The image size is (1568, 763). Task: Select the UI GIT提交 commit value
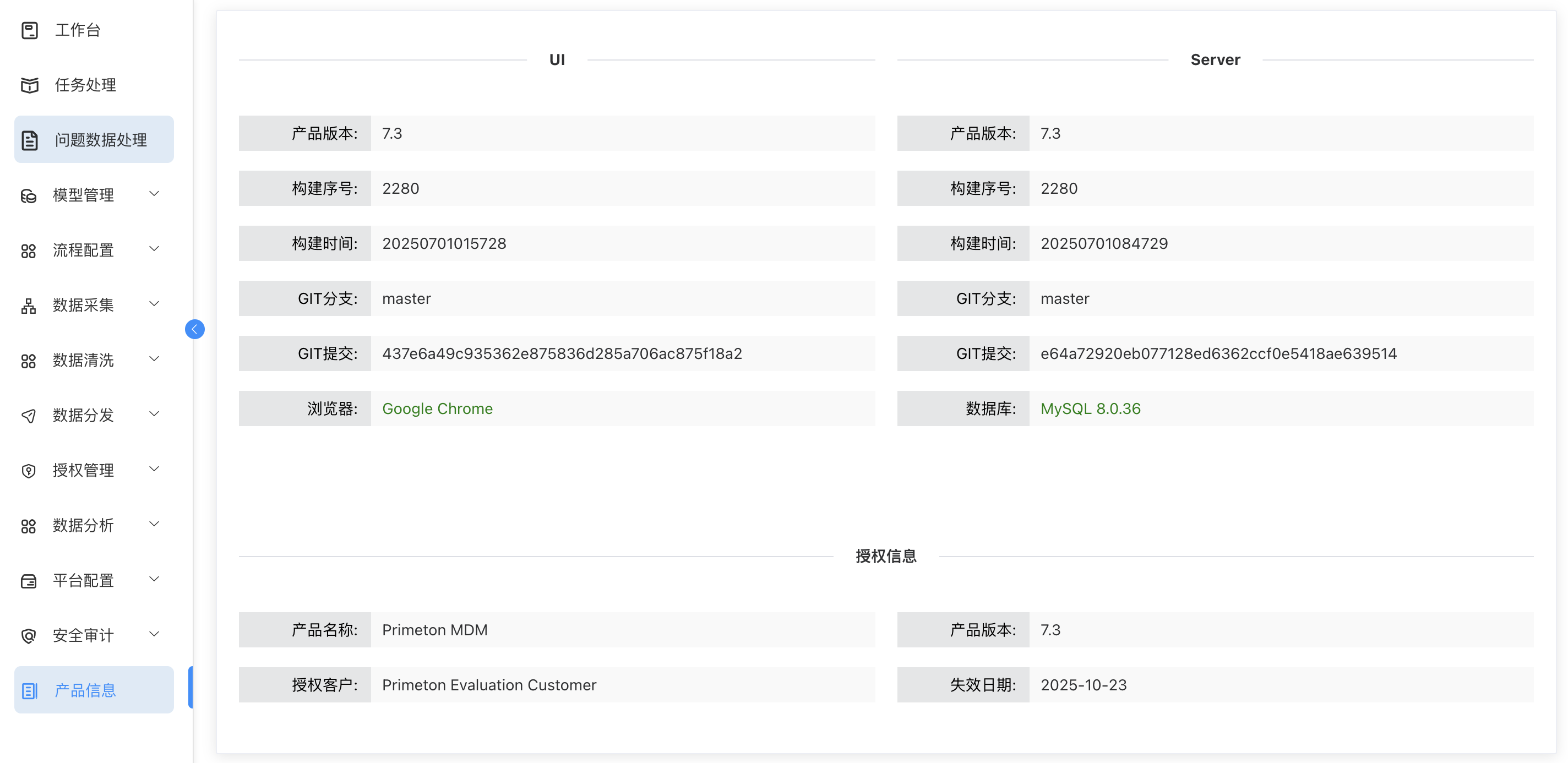click(x=562, y=353)
